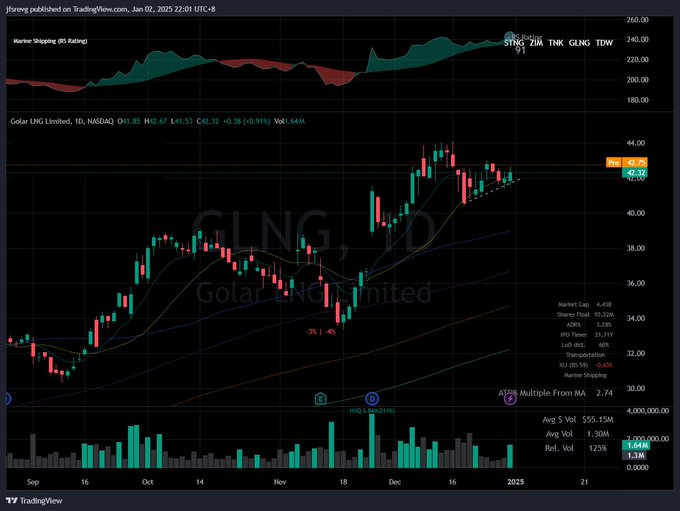The height and width of the screenshot is (511, 680).
Task: Open the TradingView logo at bottom left
Action: (x=34, y=501)
